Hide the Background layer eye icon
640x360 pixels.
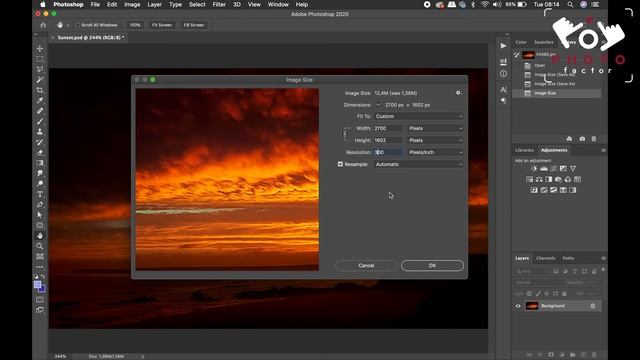tap(518, 306)
